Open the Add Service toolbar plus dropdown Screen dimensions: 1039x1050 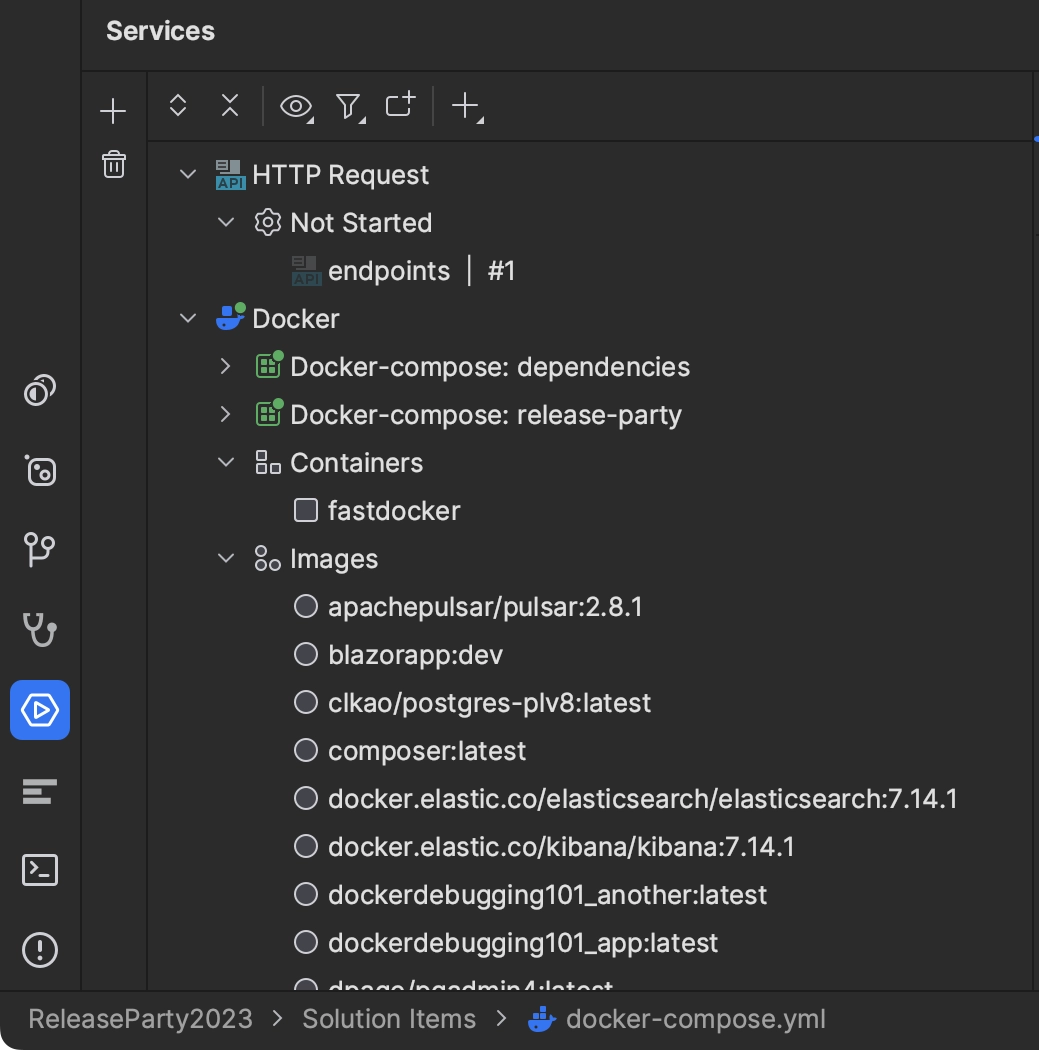click(x=467, y=106)
